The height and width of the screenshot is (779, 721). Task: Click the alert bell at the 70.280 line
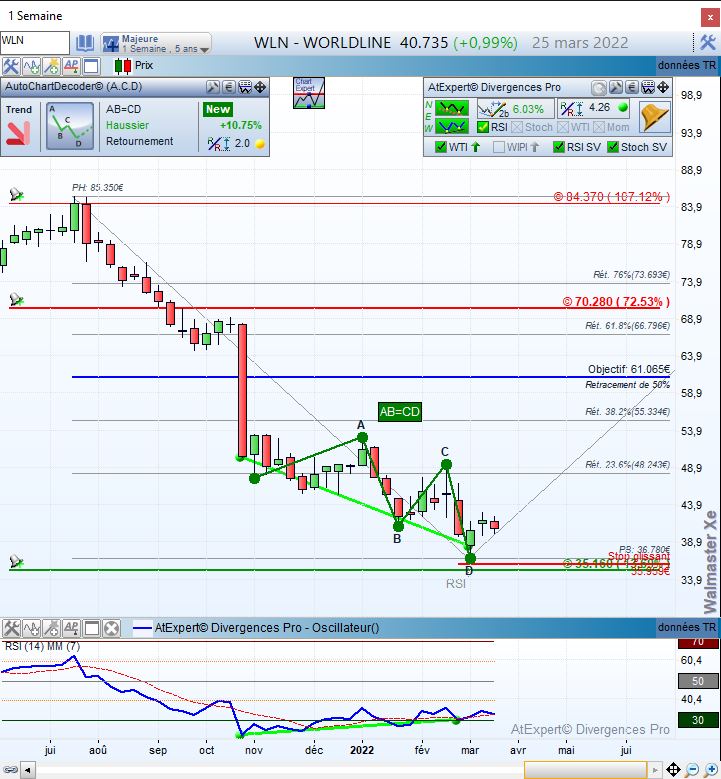[x=16, y=300]
